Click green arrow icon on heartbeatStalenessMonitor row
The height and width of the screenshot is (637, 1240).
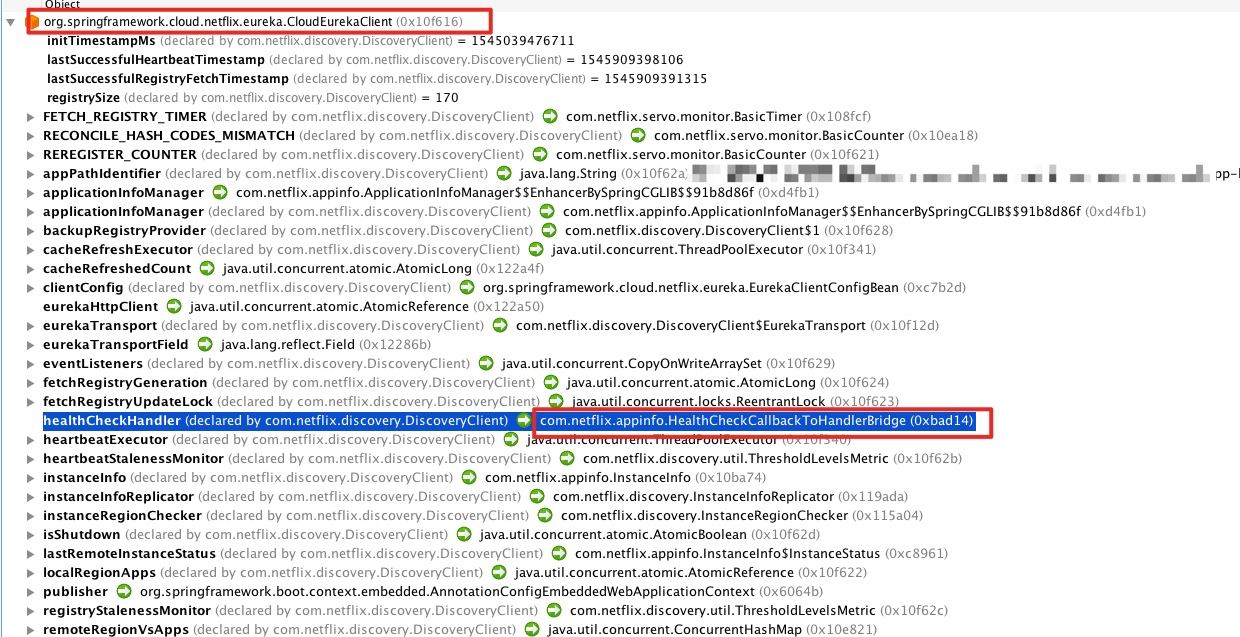point(567,458)
